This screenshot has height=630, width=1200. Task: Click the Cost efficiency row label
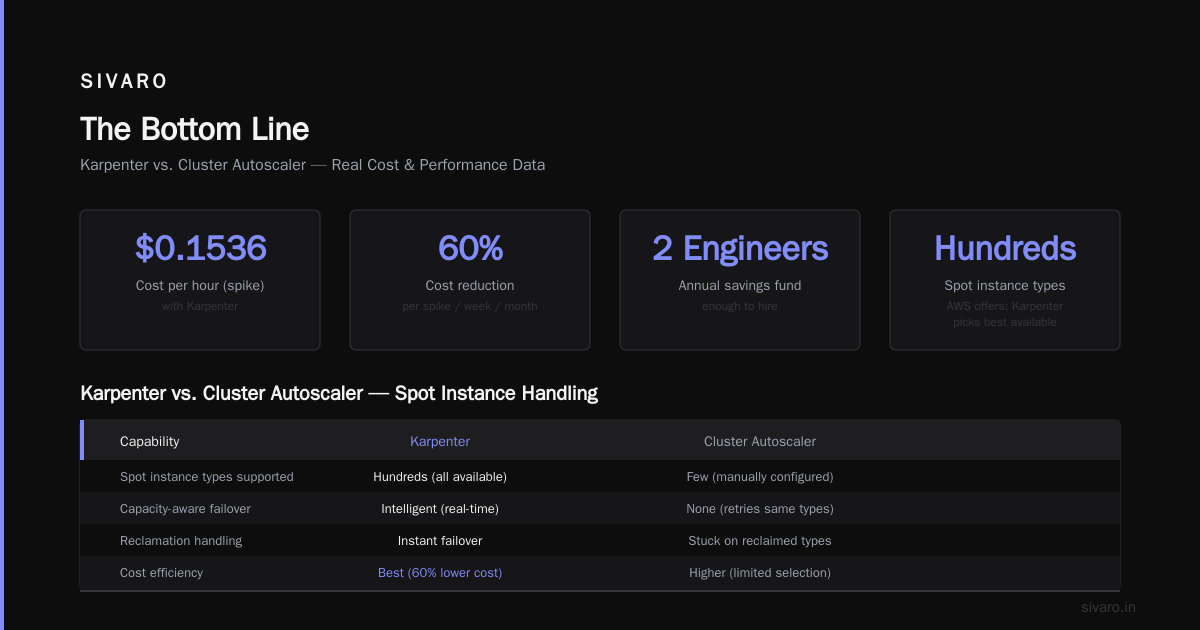coord(161,572)
